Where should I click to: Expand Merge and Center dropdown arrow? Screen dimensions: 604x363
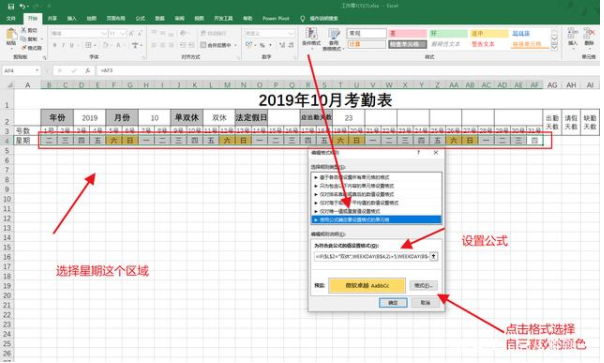click(235, 45)
